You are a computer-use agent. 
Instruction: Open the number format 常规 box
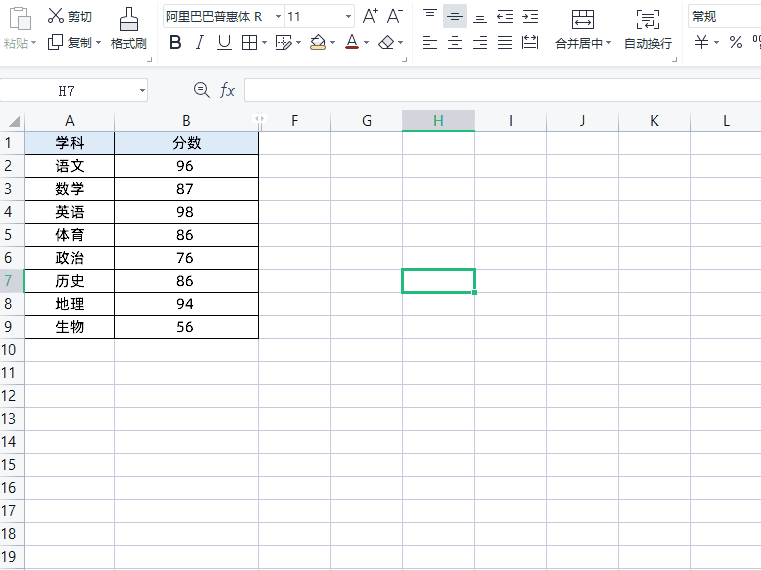[x=725, y=17]
